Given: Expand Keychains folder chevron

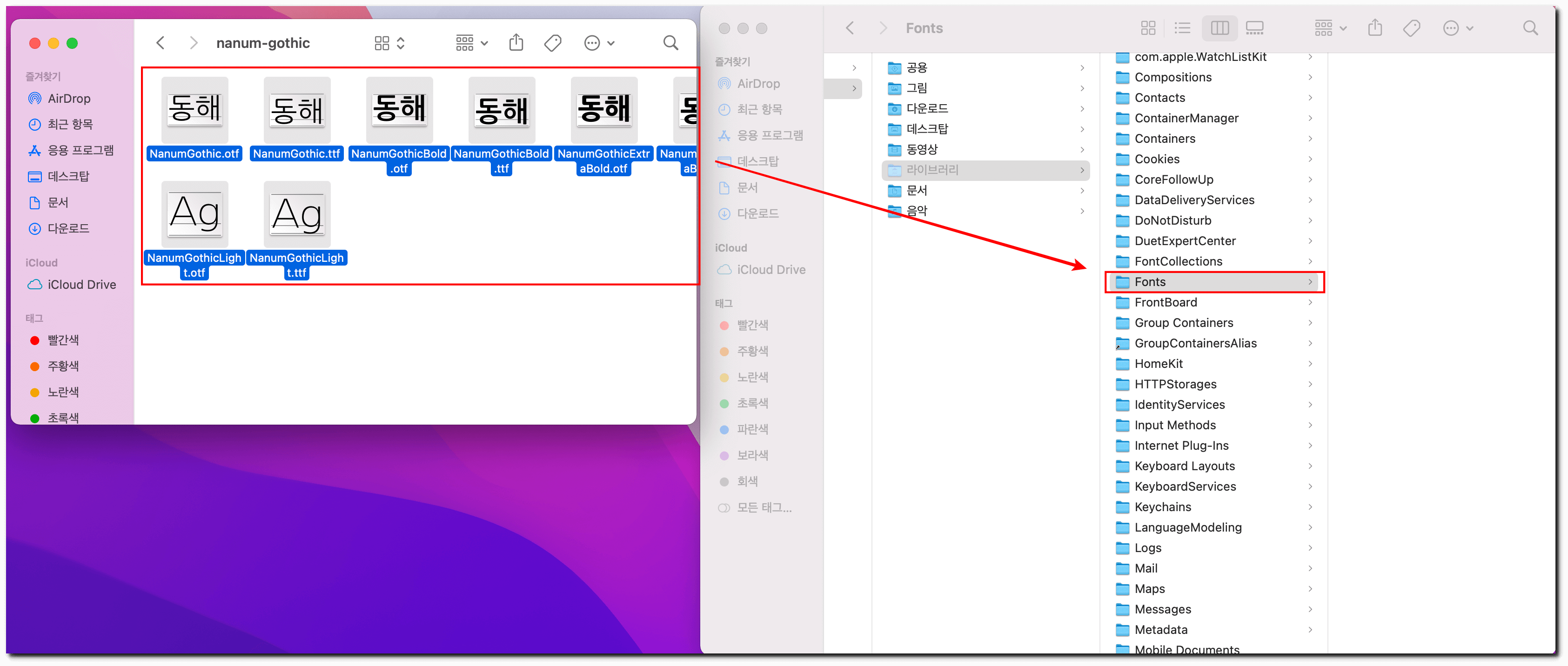Looking at the screenshot, I should click(x=1310, y=507).
